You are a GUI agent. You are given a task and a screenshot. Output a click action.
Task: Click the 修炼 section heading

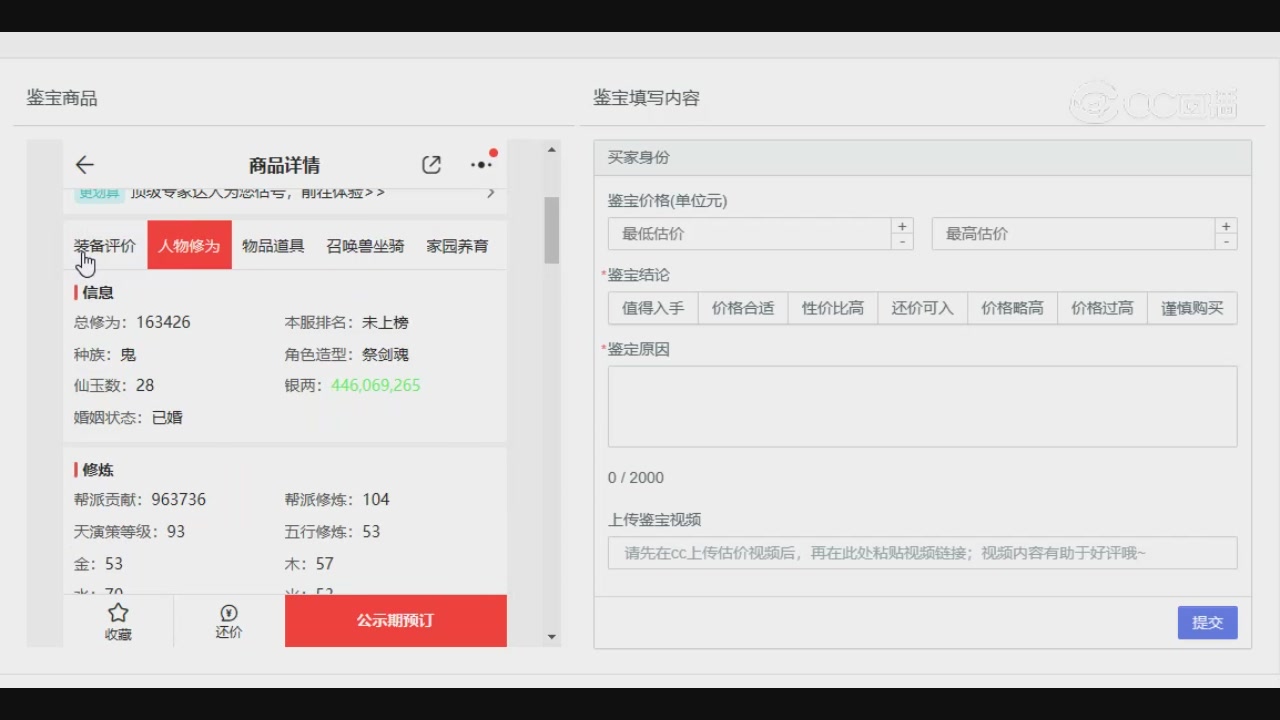(x=98, y=469)
